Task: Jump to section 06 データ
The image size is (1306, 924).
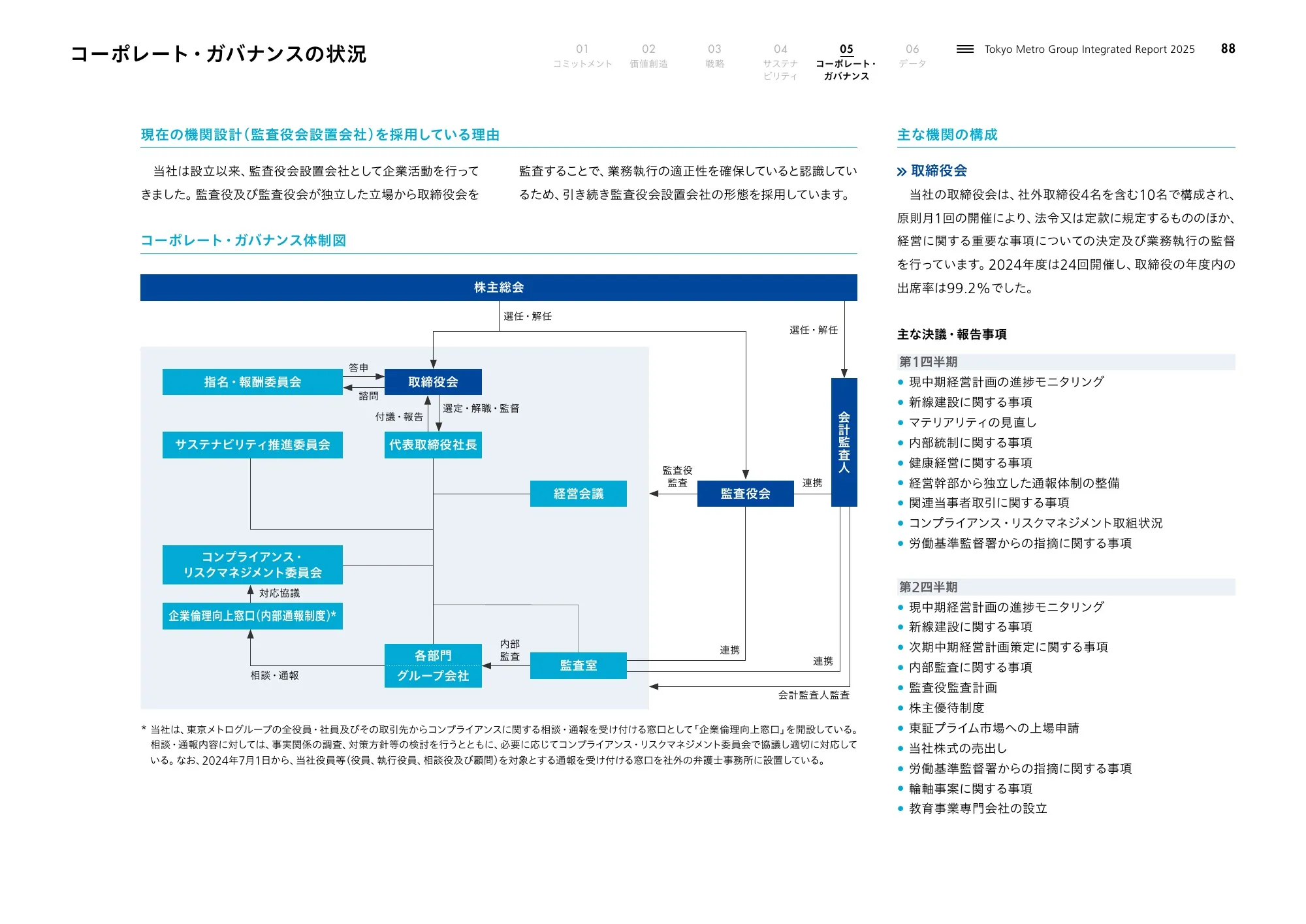Action: 912,56
